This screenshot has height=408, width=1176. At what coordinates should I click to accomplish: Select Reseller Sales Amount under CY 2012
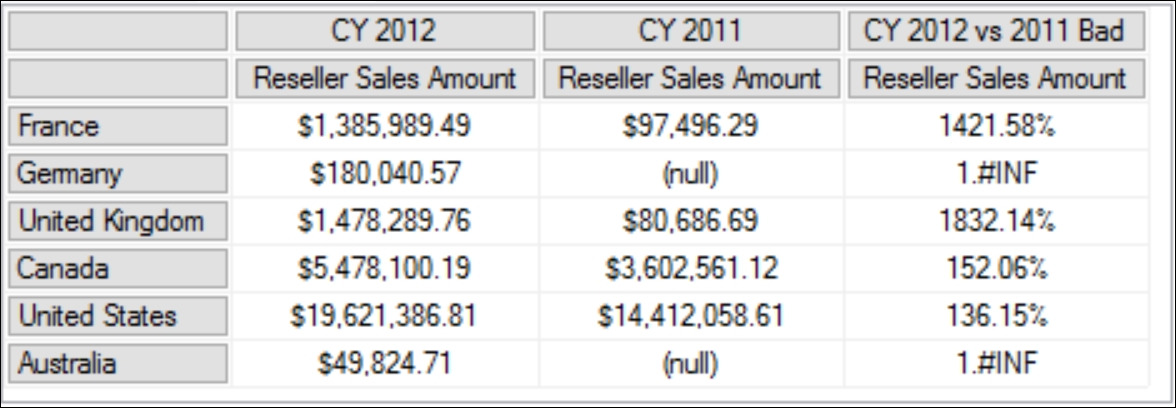[385, 78]
